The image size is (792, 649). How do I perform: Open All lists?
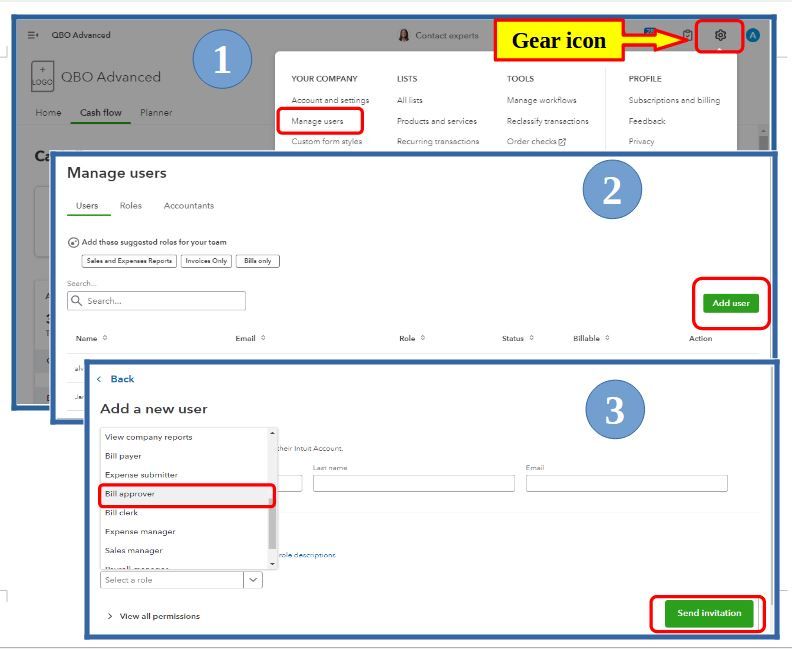tap(410, 100)
